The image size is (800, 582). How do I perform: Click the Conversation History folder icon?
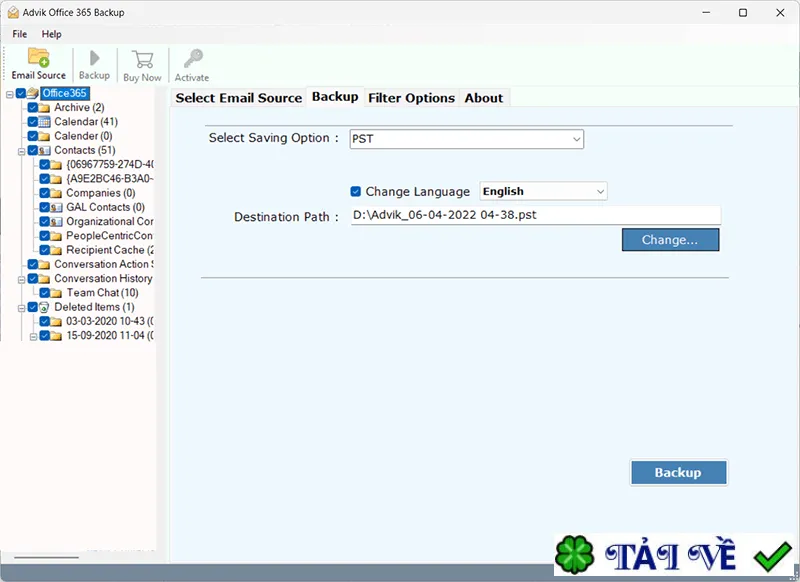tap(44, 279)
